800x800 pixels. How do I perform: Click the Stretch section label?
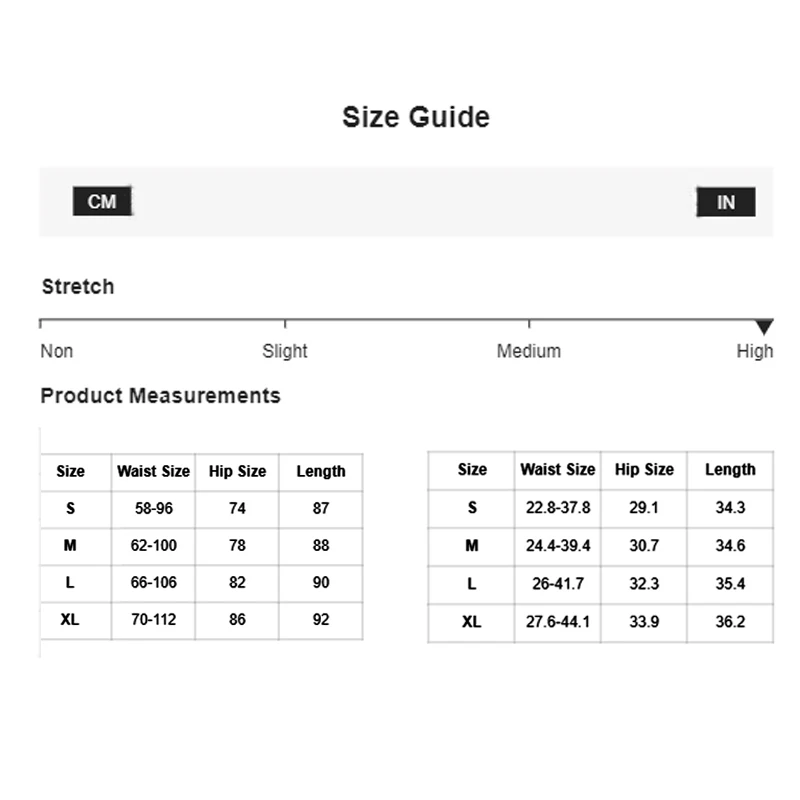tap(78, 287)
